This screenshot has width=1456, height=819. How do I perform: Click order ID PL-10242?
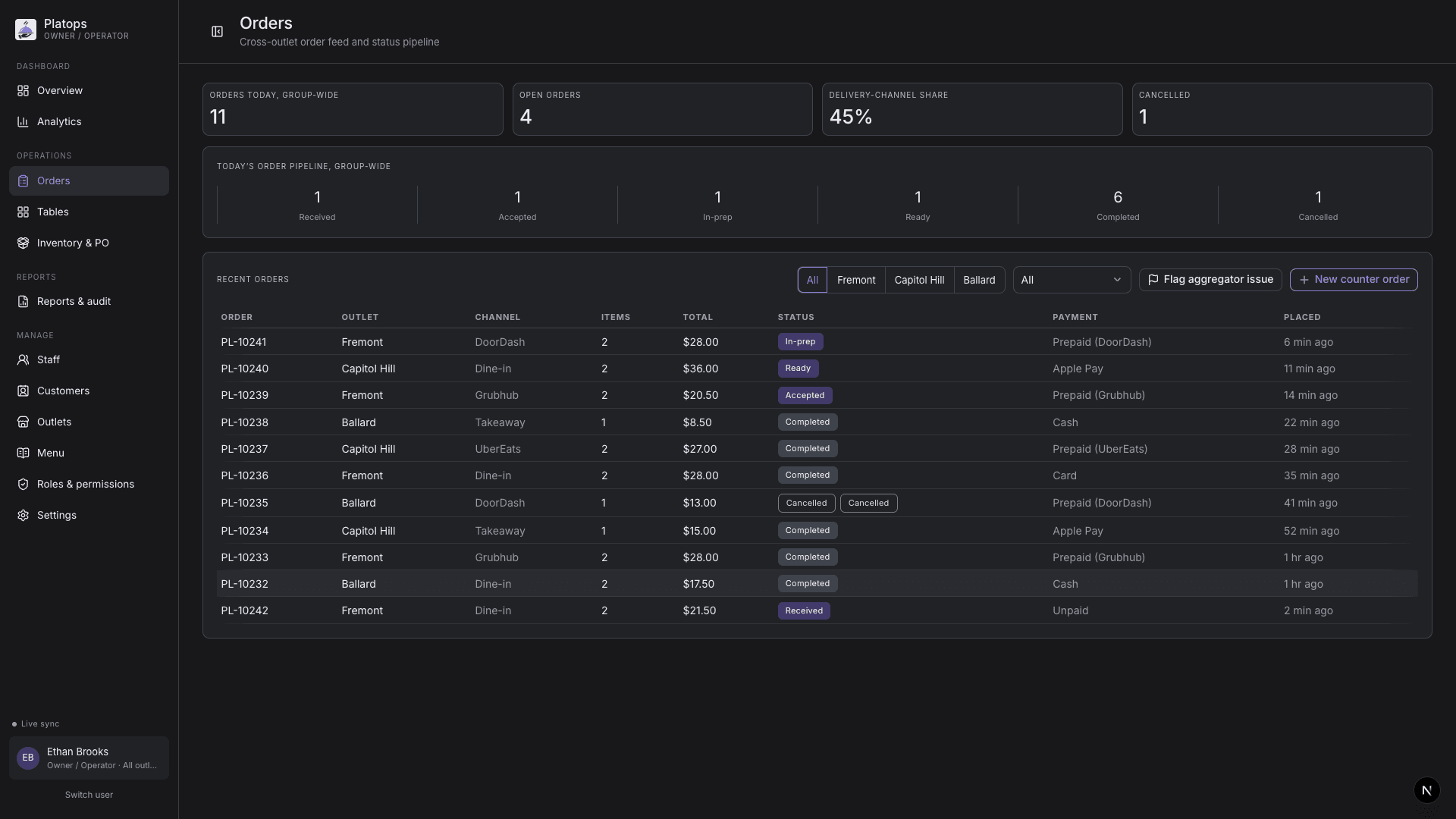point(244,610)
